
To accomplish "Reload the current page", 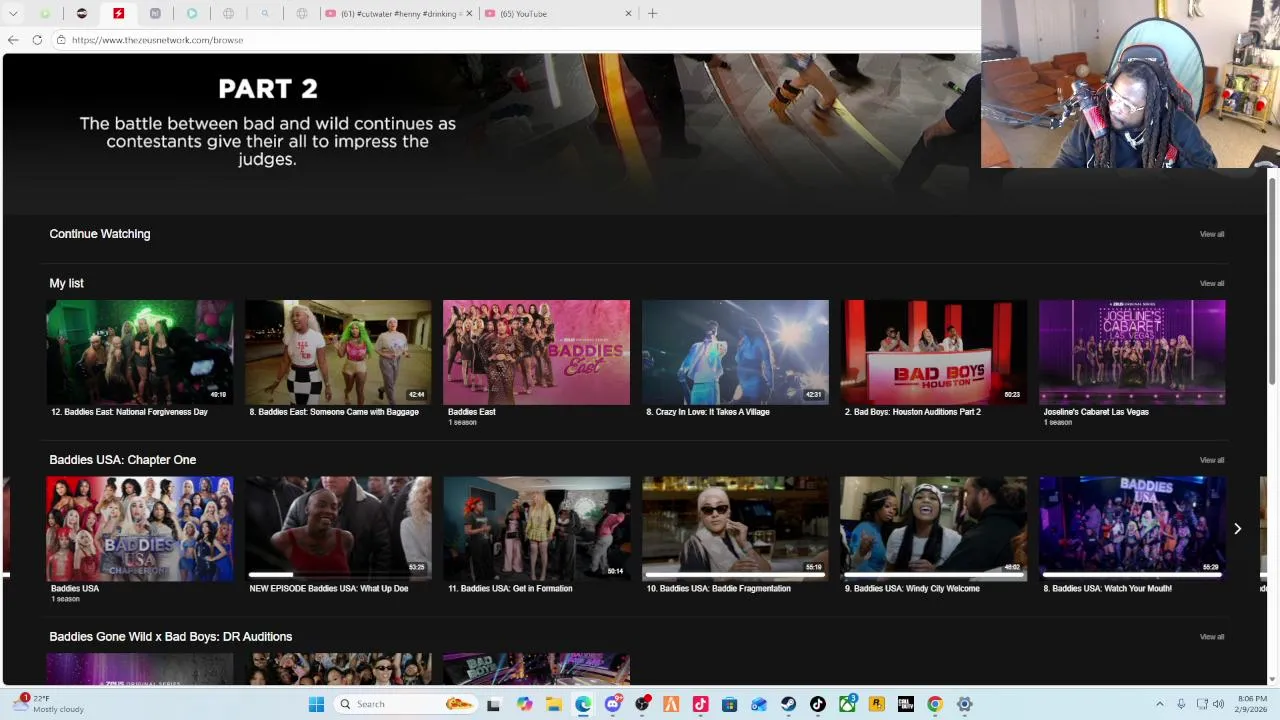I will 37,40.
